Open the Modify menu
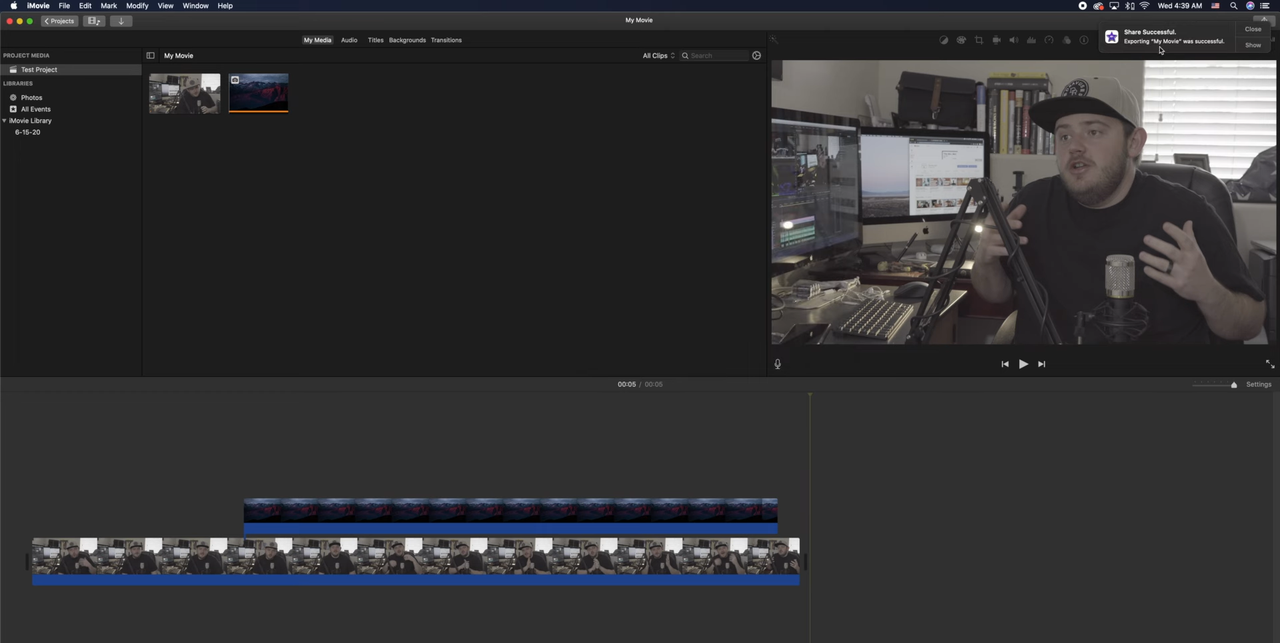The height and width of the screenshot is (643, 1280). (137, 6)
